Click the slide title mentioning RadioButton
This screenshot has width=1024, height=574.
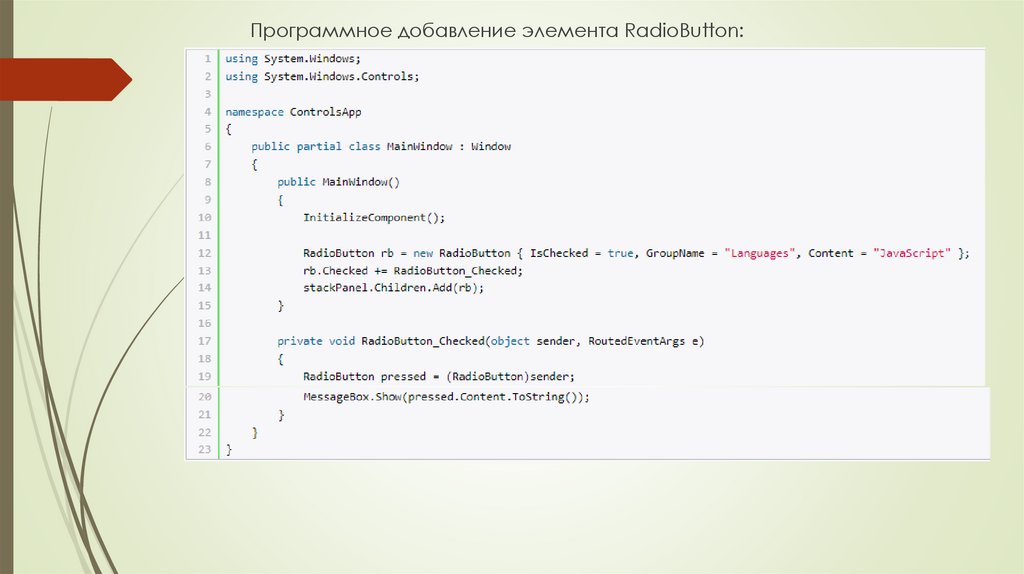click(x=497, y=31)
